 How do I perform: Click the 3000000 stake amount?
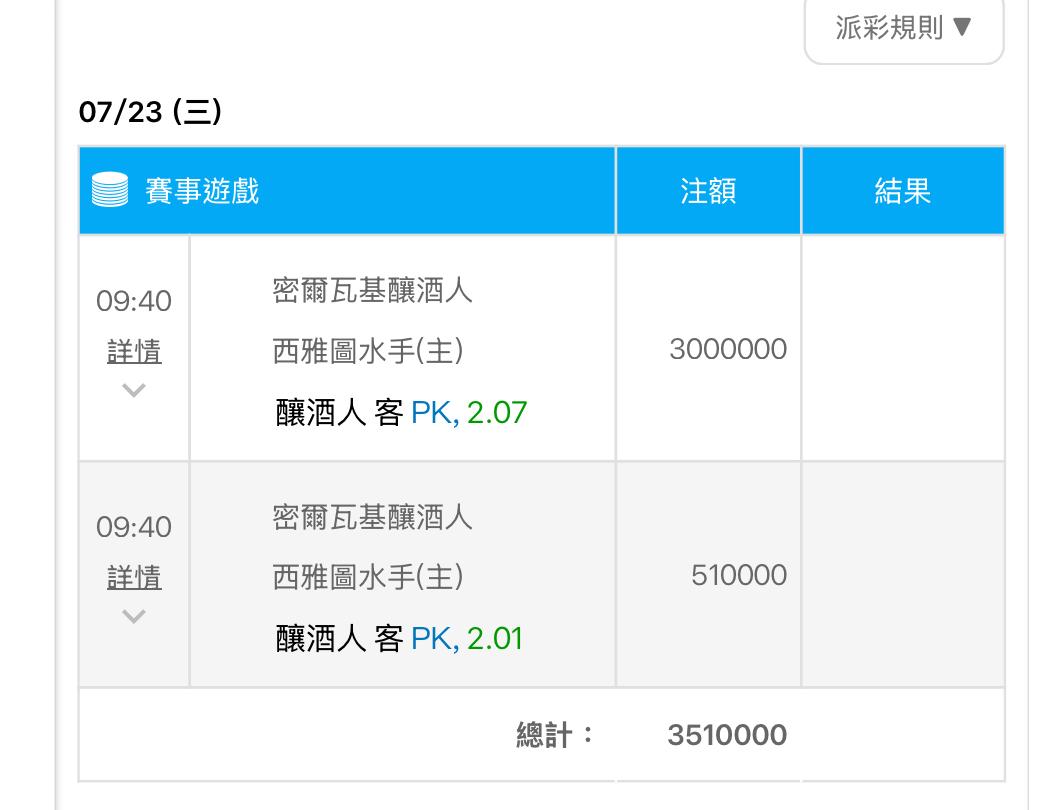pos(728,349)
